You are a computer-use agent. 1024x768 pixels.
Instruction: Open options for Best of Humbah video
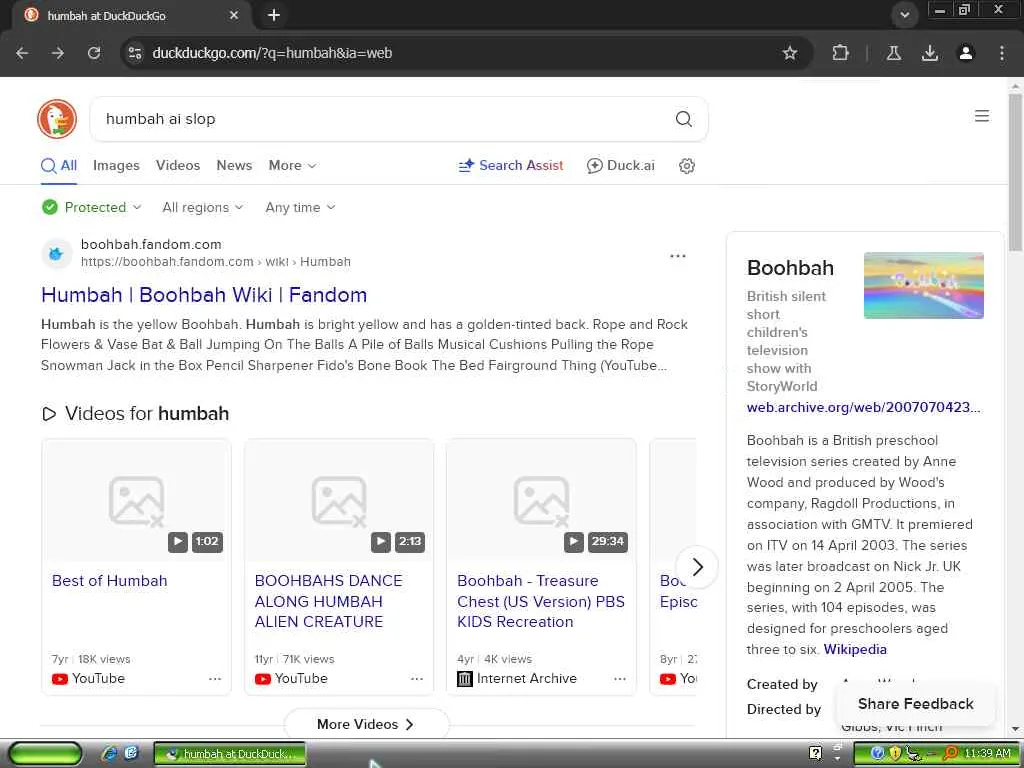[215, 679]
